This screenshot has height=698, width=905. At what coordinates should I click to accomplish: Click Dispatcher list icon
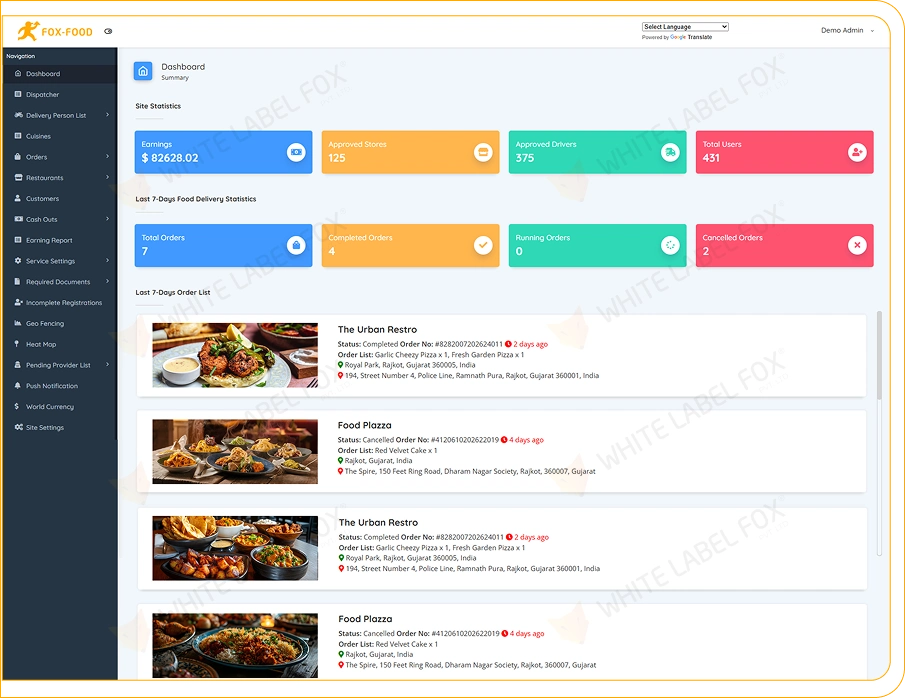[x=18, y=94]
